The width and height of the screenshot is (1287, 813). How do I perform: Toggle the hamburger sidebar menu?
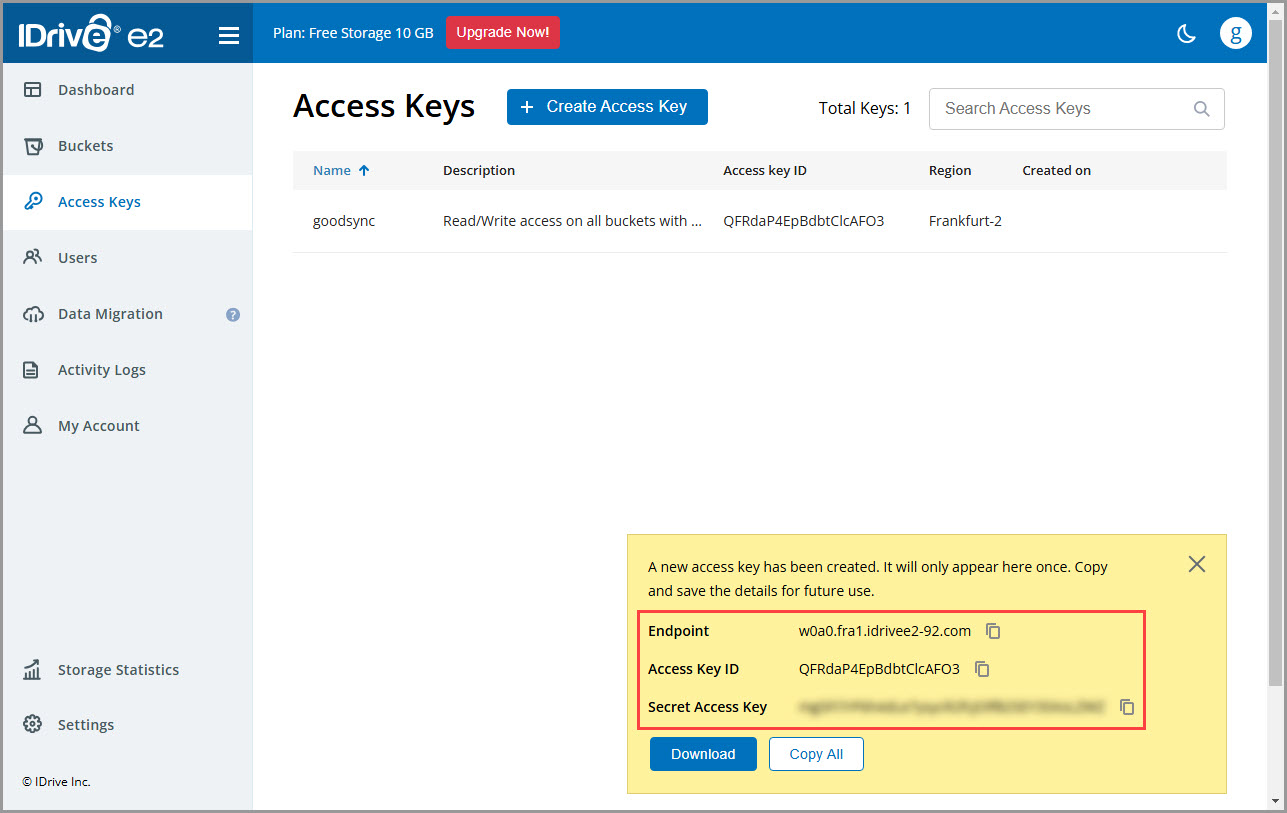click(x=229, y=36)
